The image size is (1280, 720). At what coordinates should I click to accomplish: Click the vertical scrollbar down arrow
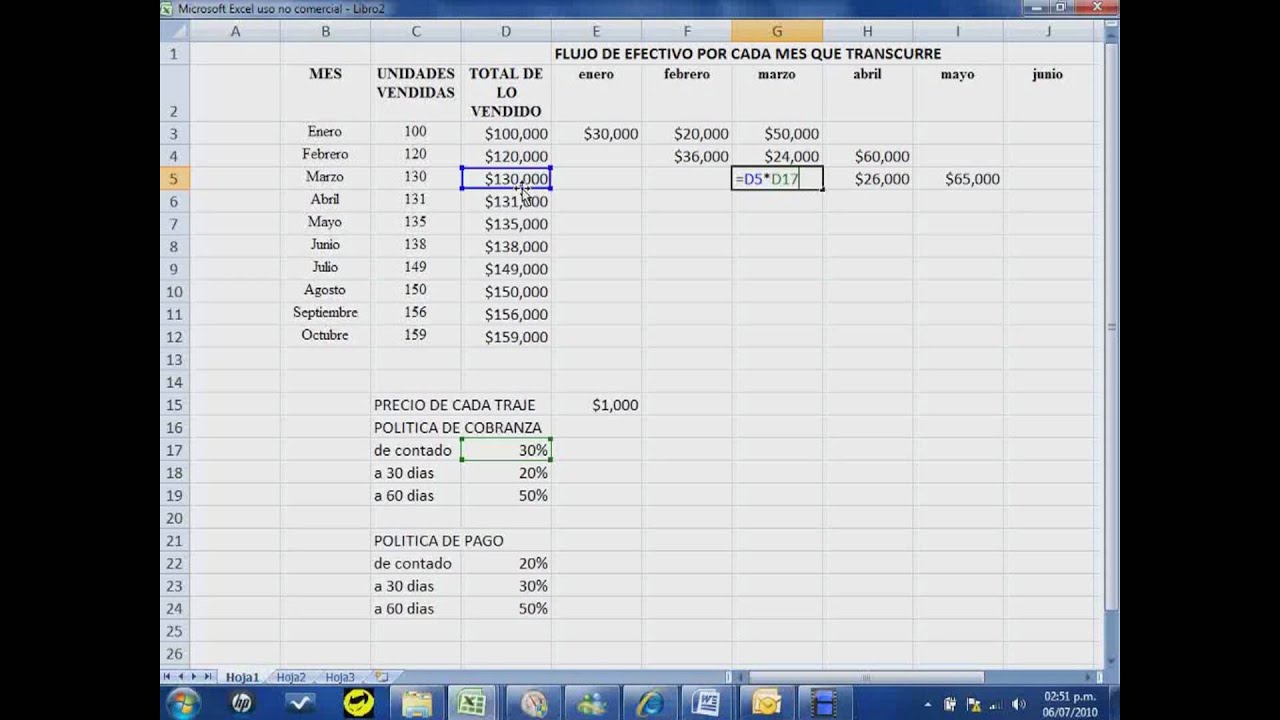(x=1112, y=660)
